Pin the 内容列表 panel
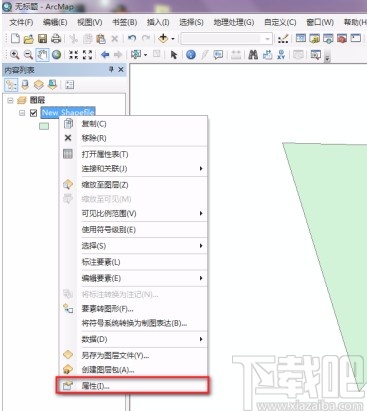The height and width of the screenshot is (411, 367). tap(111, 69)
